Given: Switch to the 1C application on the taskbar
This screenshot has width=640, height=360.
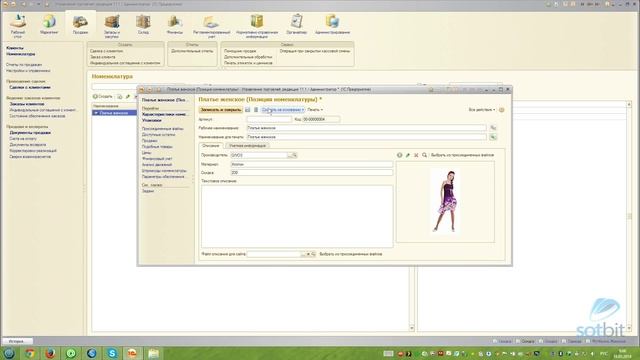Looking at the screenshot, I should coord(133,353).
